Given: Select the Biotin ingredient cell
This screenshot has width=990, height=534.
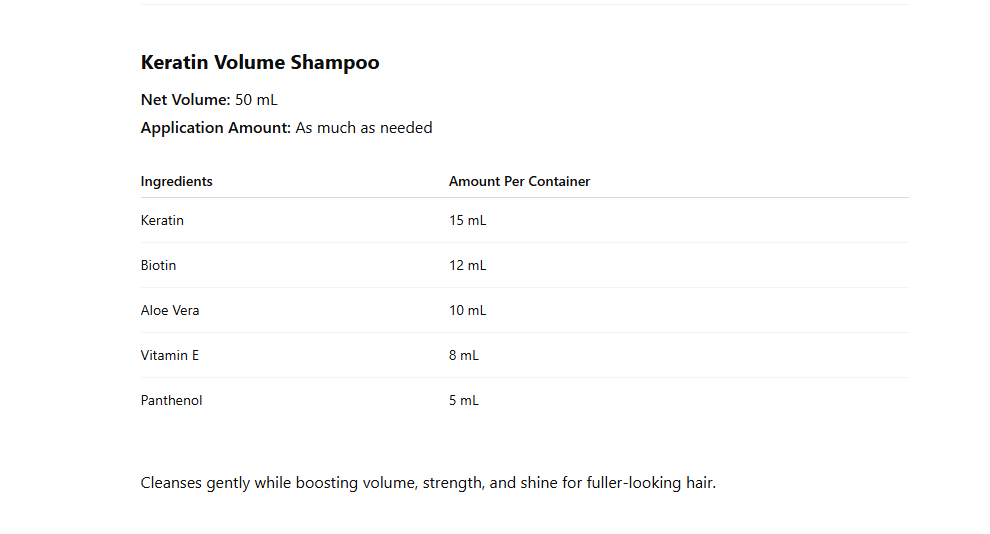Looking at the screenshot, I should pos(158,265).
